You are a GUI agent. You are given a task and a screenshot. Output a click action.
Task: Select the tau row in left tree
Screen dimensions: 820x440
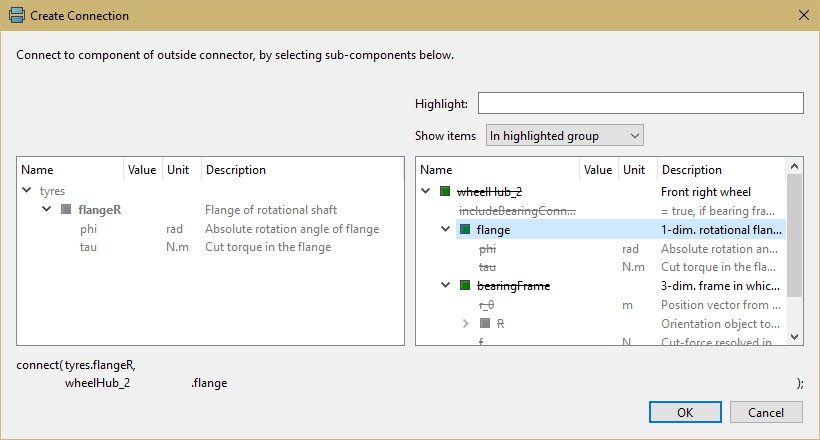tap(89, 247)
